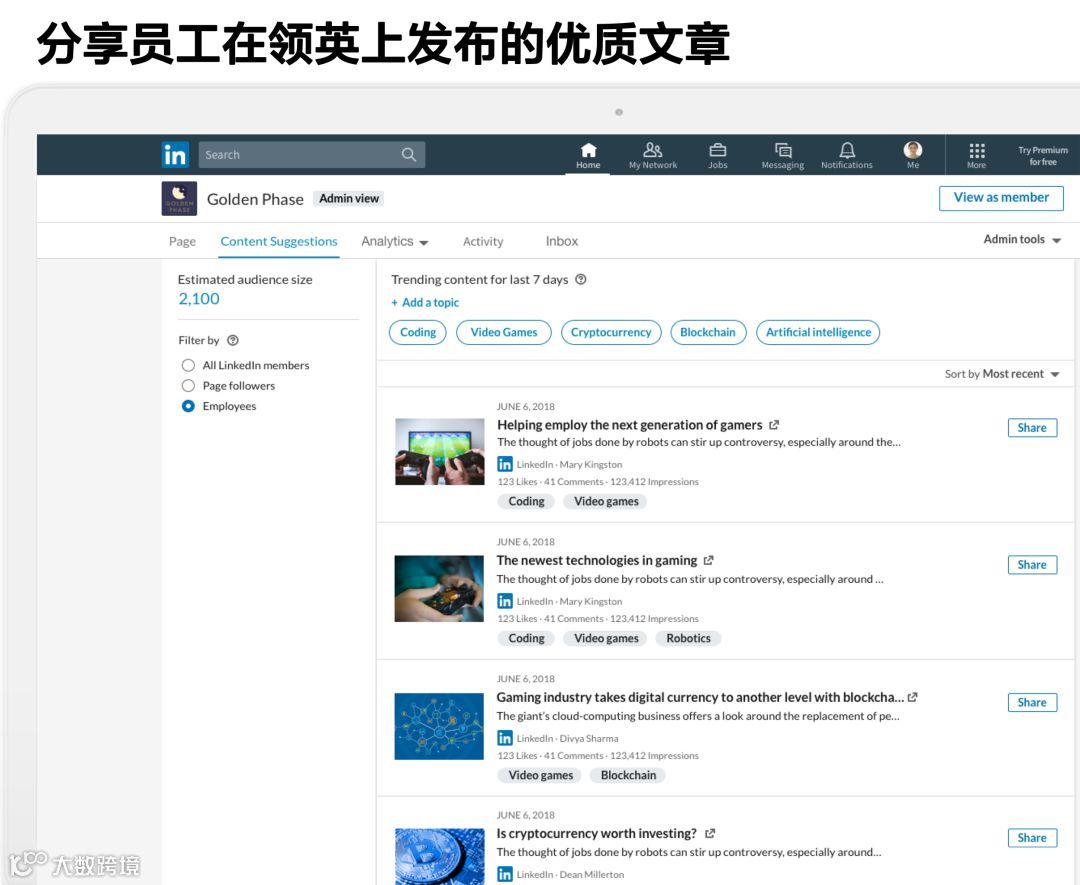Open the game controller article thumbnail
This screenshot has width=1080, height=885.
click(439, 588)
